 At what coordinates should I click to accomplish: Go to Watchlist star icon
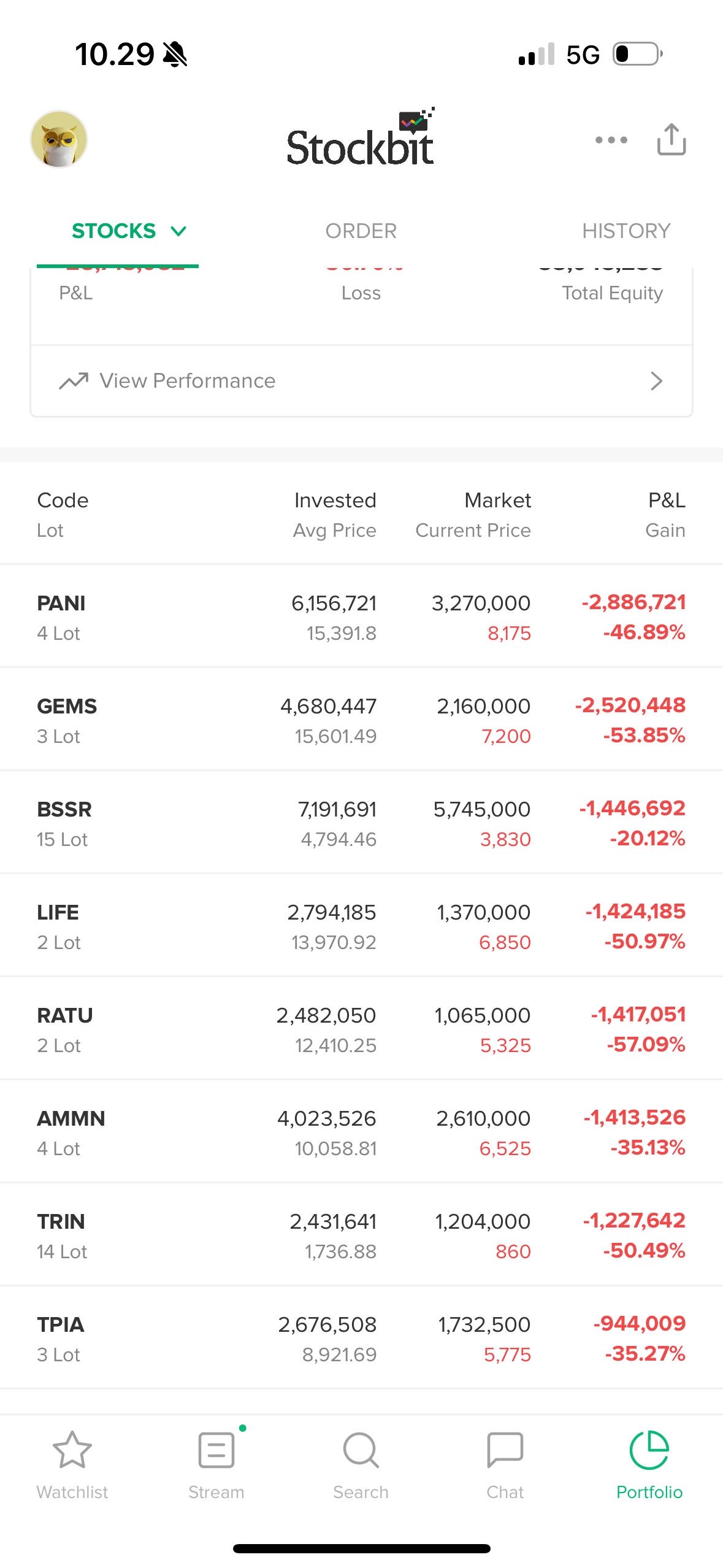click(72, 1450)
